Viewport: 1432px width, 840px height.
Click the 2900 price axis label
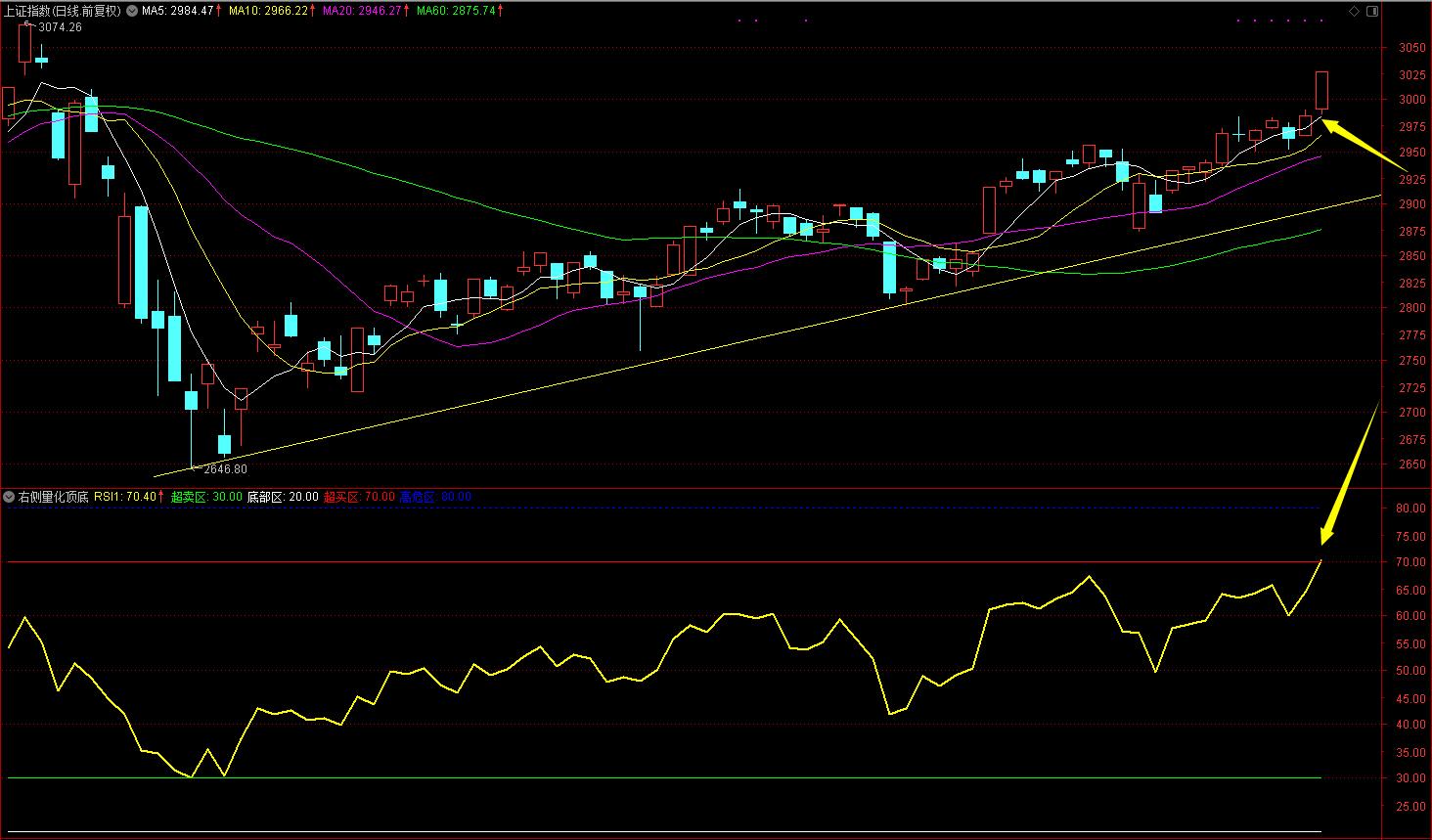click(x=1411, y=204)
